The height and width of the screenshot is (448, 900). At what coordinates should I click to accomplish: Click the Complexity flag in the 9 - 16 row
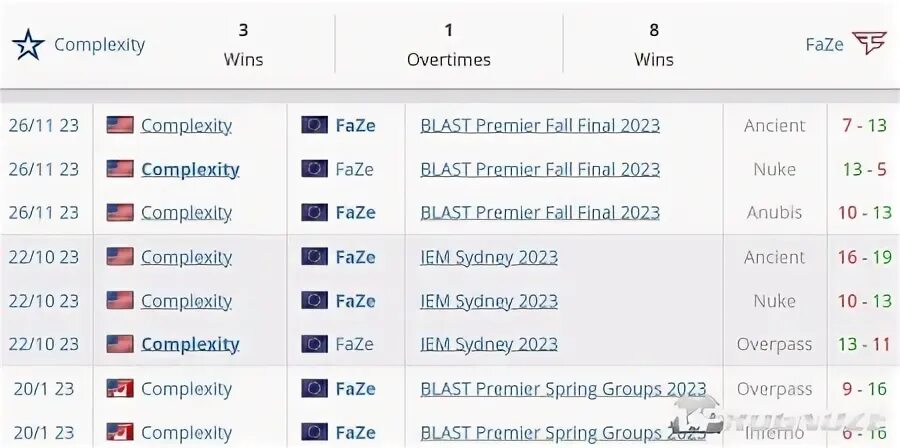120,389
